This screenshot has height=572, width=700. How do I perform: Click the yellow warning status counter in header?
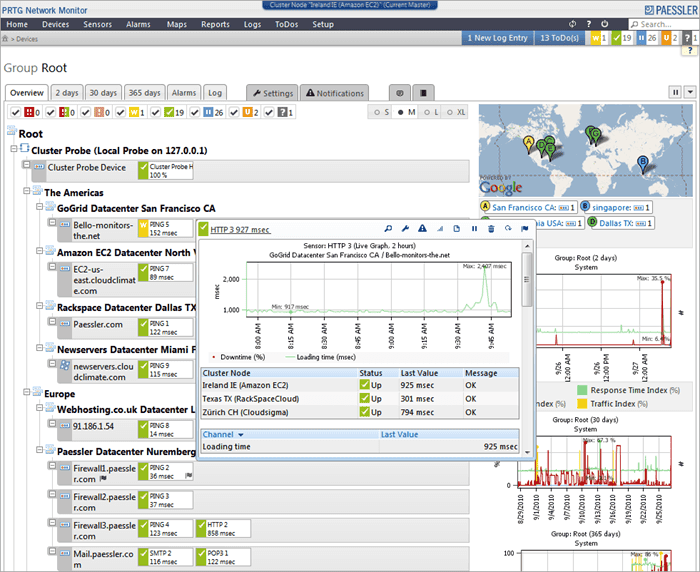[599, 38]
